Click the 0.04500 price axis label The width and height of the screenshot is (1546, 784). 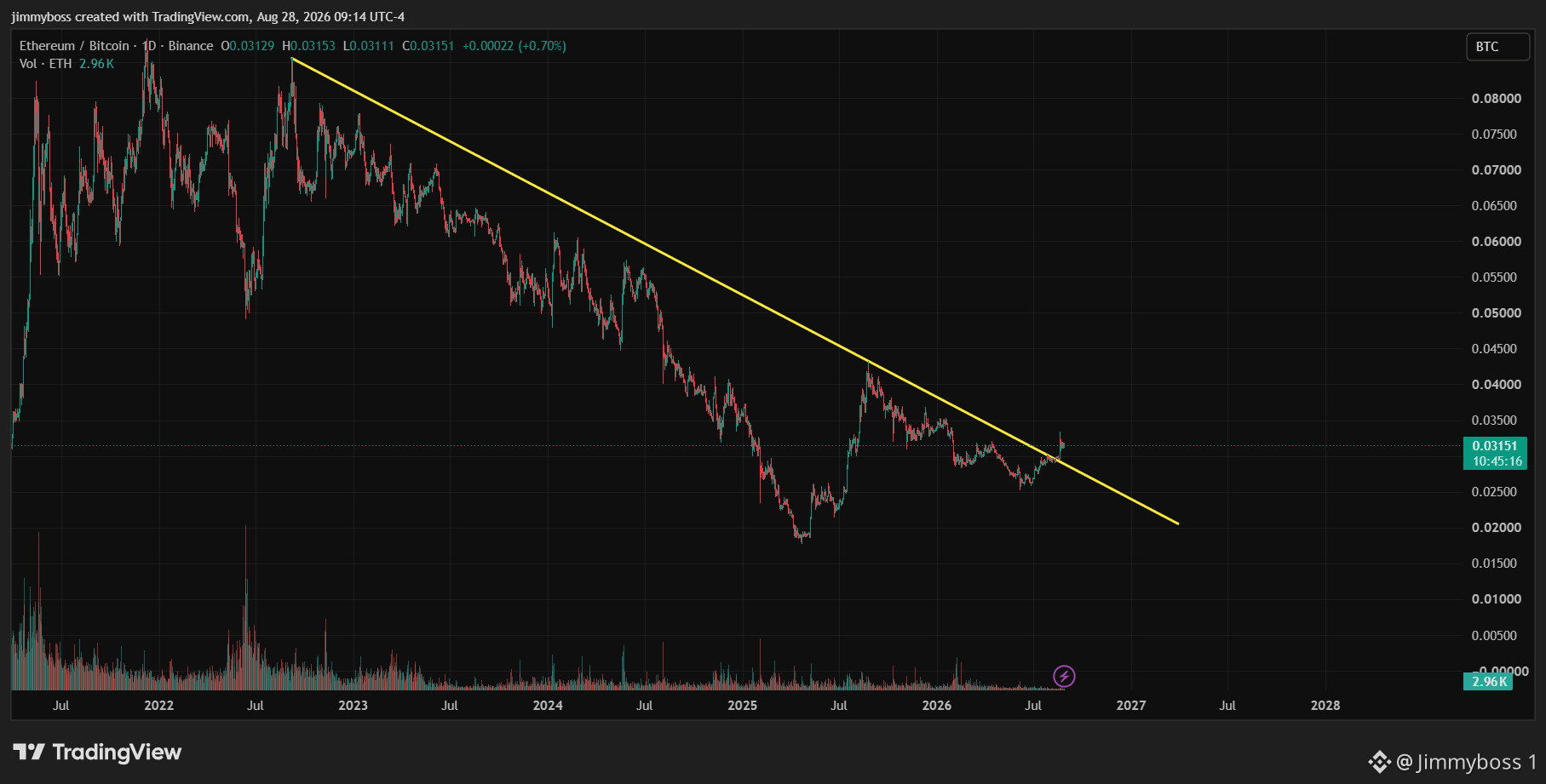click(1496, 349)
